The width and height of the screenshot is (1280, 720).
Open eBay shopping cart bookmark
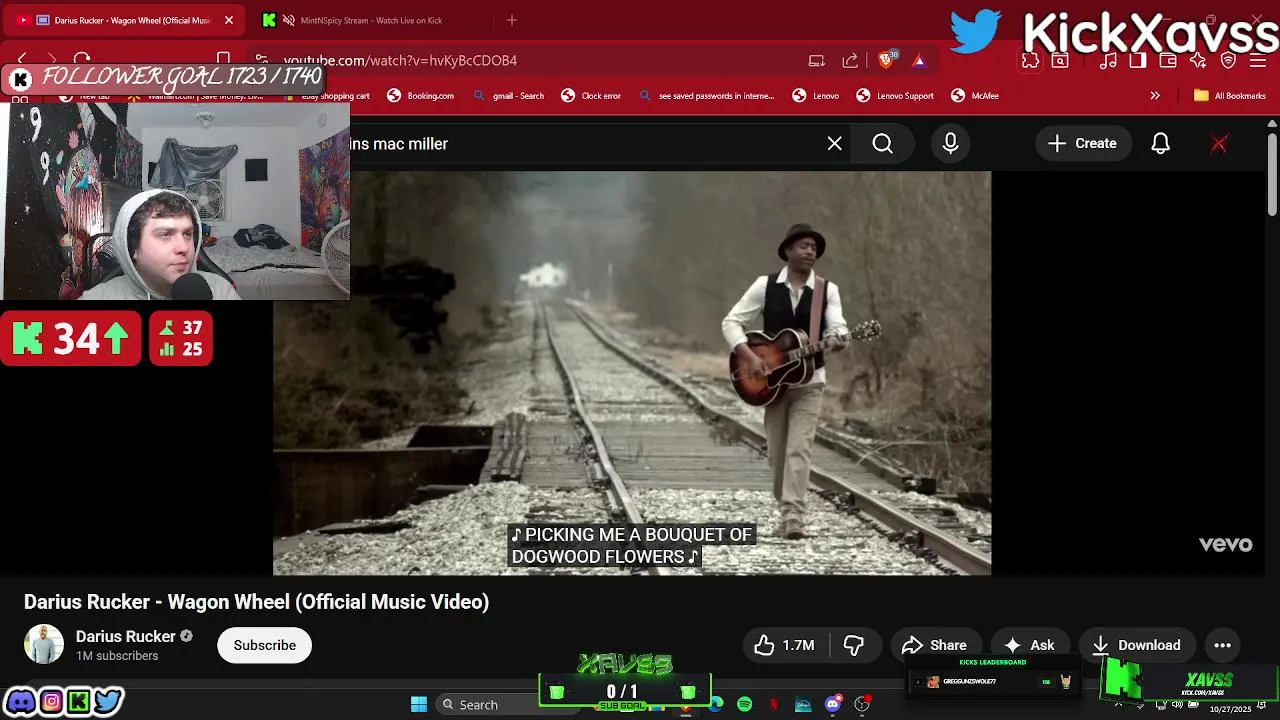(x=326, y=96)
